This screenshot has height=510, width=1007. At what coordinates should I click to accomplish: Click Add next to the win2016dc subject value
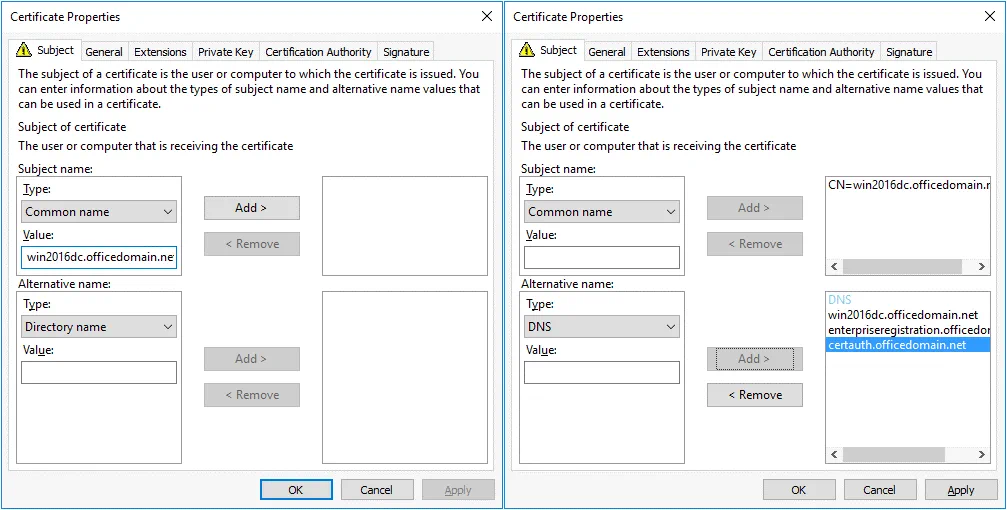pyautogui.click(x=252, y=208)
